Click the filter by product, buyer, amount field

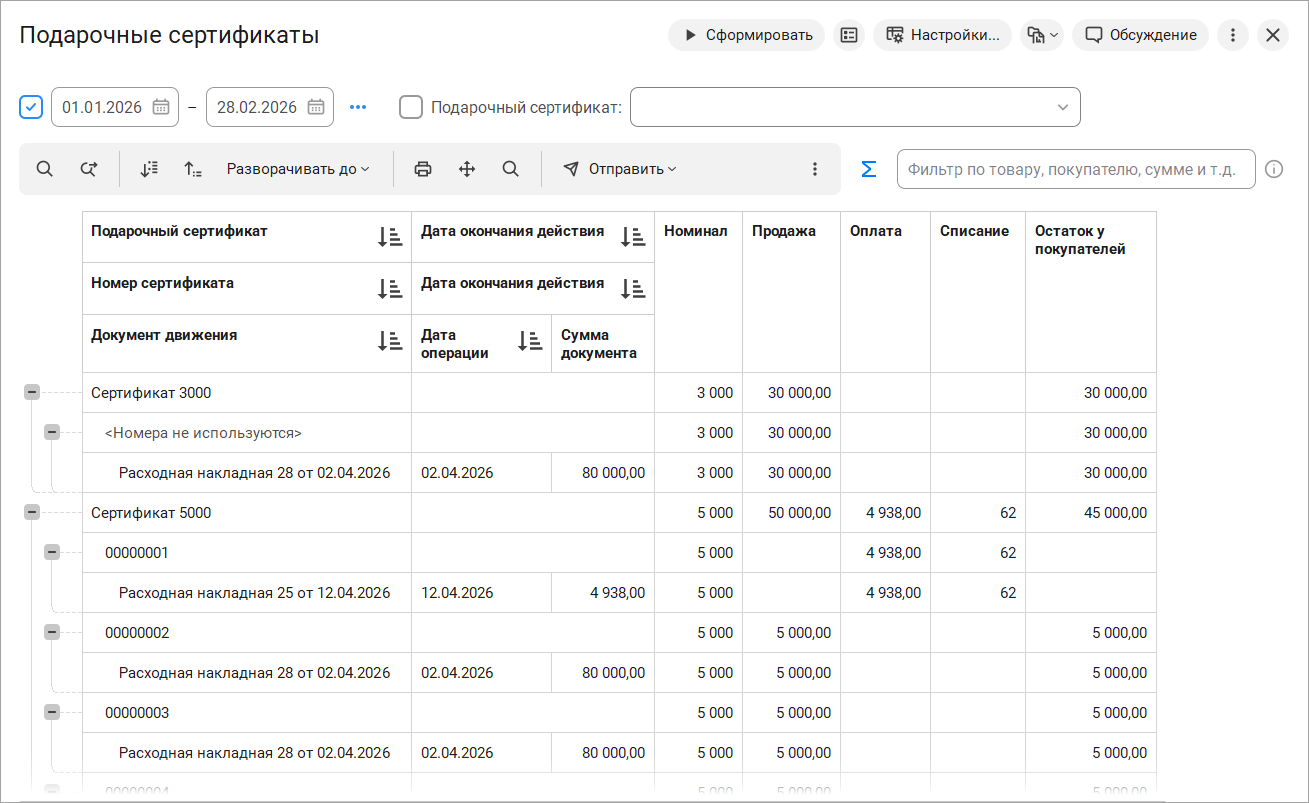[x=1075, y=169]
